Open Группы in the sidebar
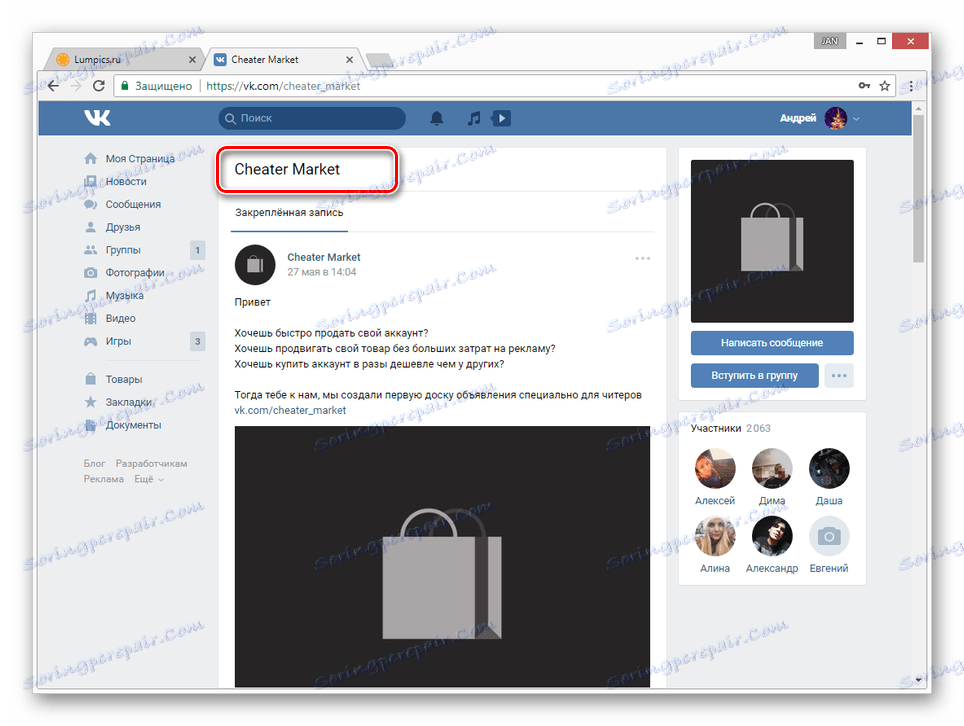The image size is (964, 726). [x=123, y=250]
